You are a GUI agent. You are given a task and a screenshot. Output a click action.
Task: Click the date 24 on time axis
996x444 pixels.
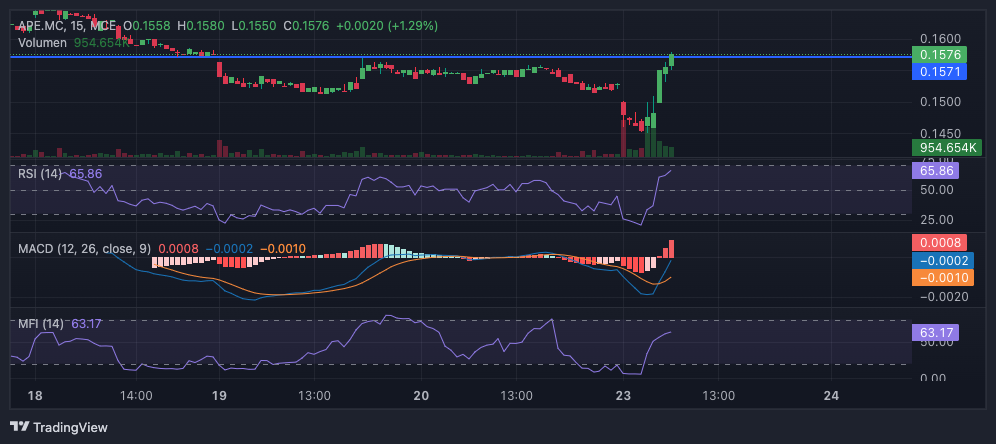[830, 396]
